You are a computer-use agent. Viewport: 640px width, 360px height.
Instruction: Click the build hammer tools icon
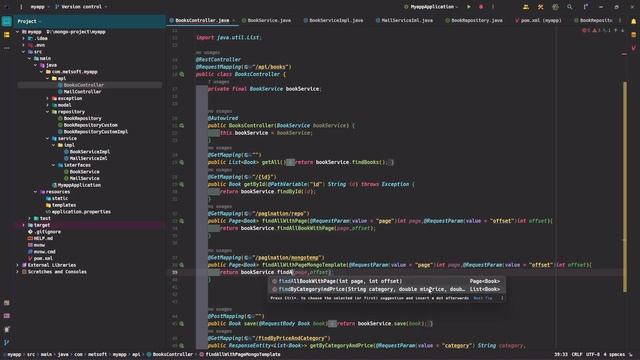pyautogui.click(x=540, y=7)
